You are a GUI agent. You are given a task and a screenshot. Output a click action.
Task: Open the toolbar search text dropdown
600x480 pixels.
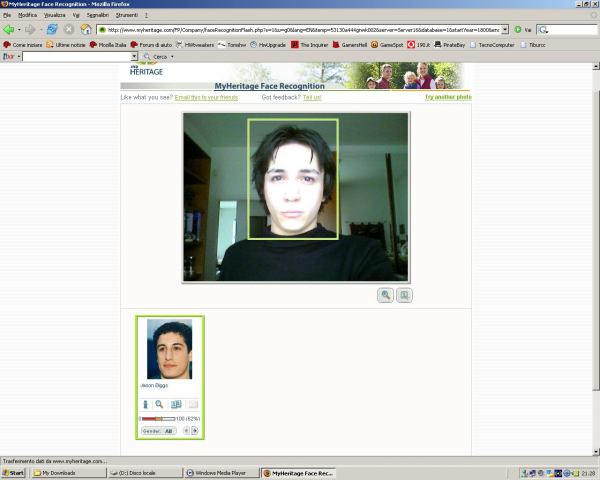[134, 57]
